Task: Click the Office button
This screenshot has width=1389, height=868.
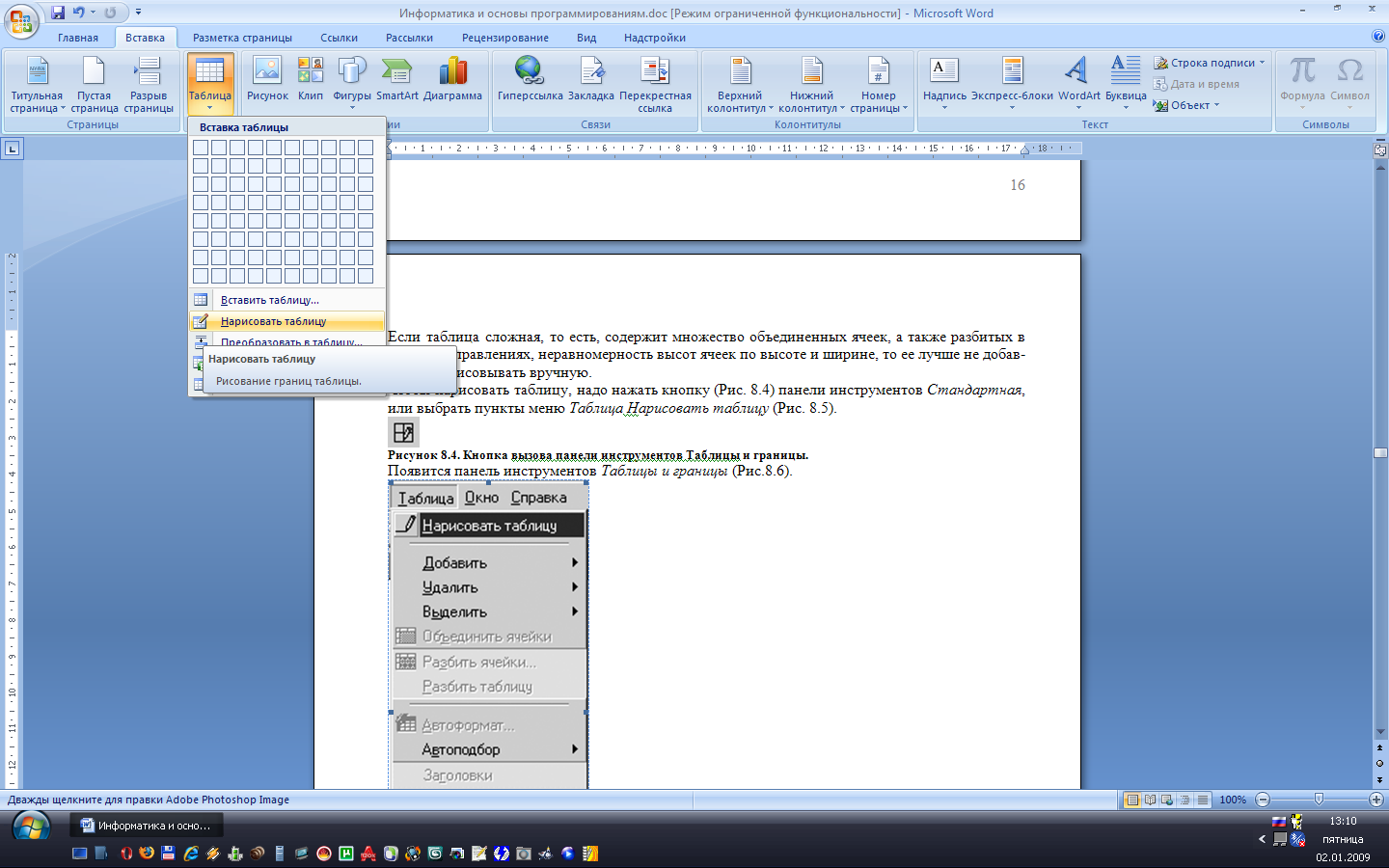Action: [x=22, y=20]
